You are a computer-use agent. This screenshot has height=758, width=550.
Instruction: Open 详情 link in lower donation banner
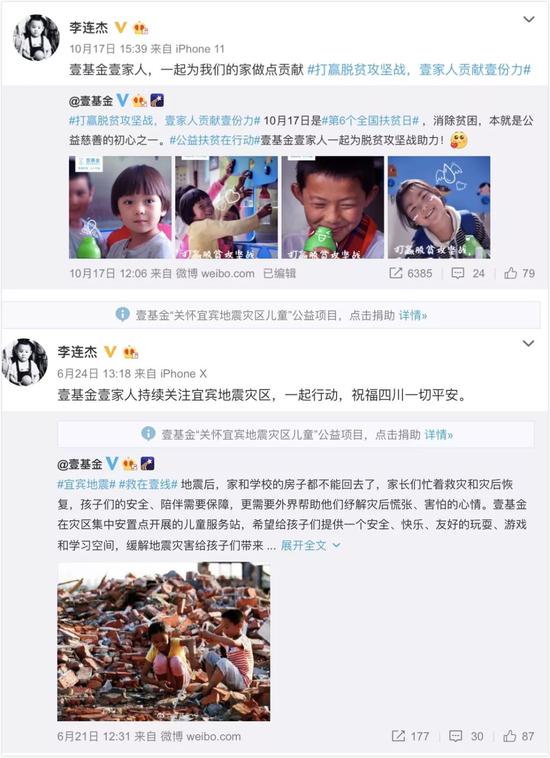[x=438, y=435]
